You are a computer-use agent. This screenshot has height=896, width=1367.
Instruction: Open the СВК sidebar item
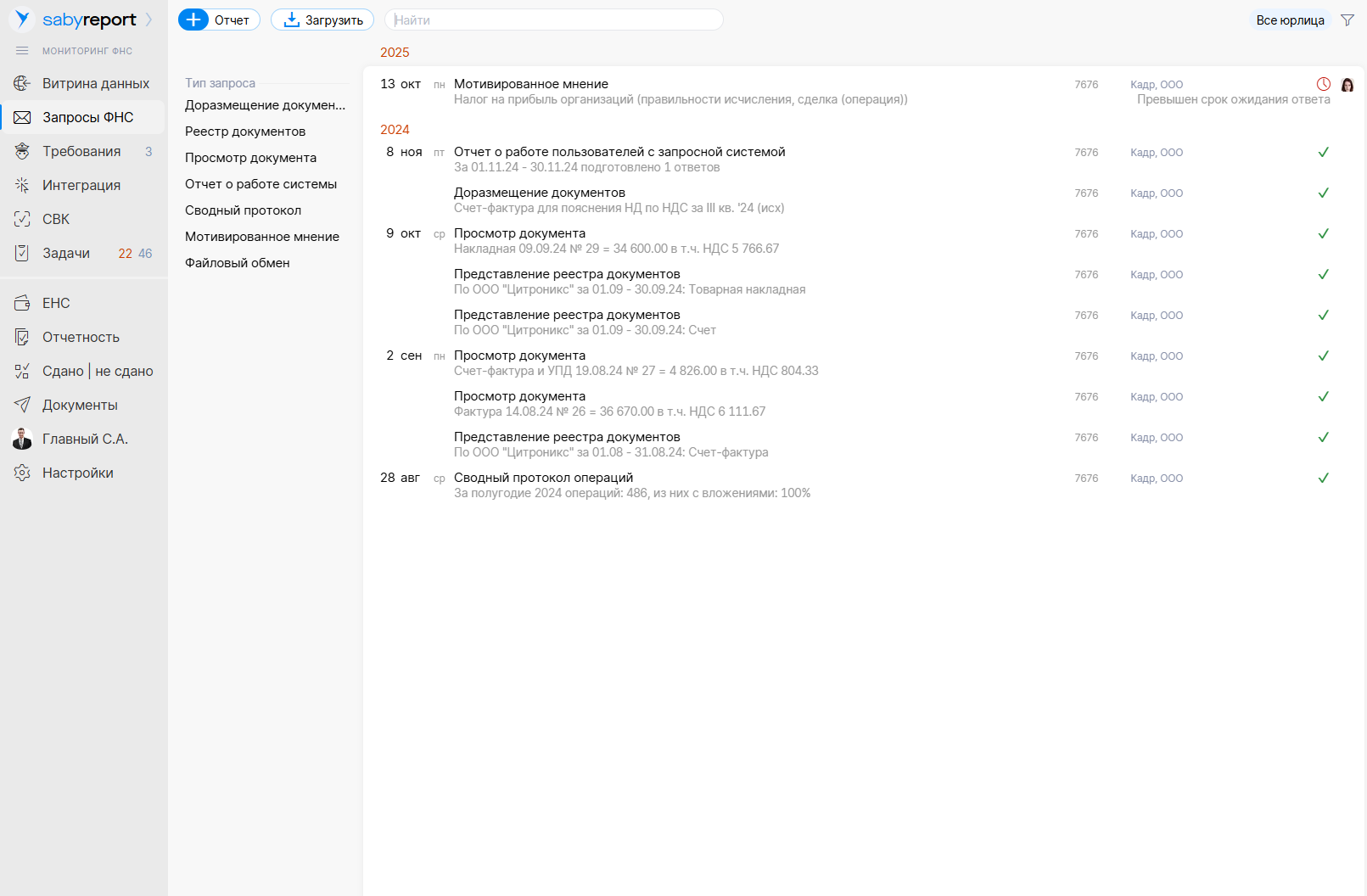[56, 219]
